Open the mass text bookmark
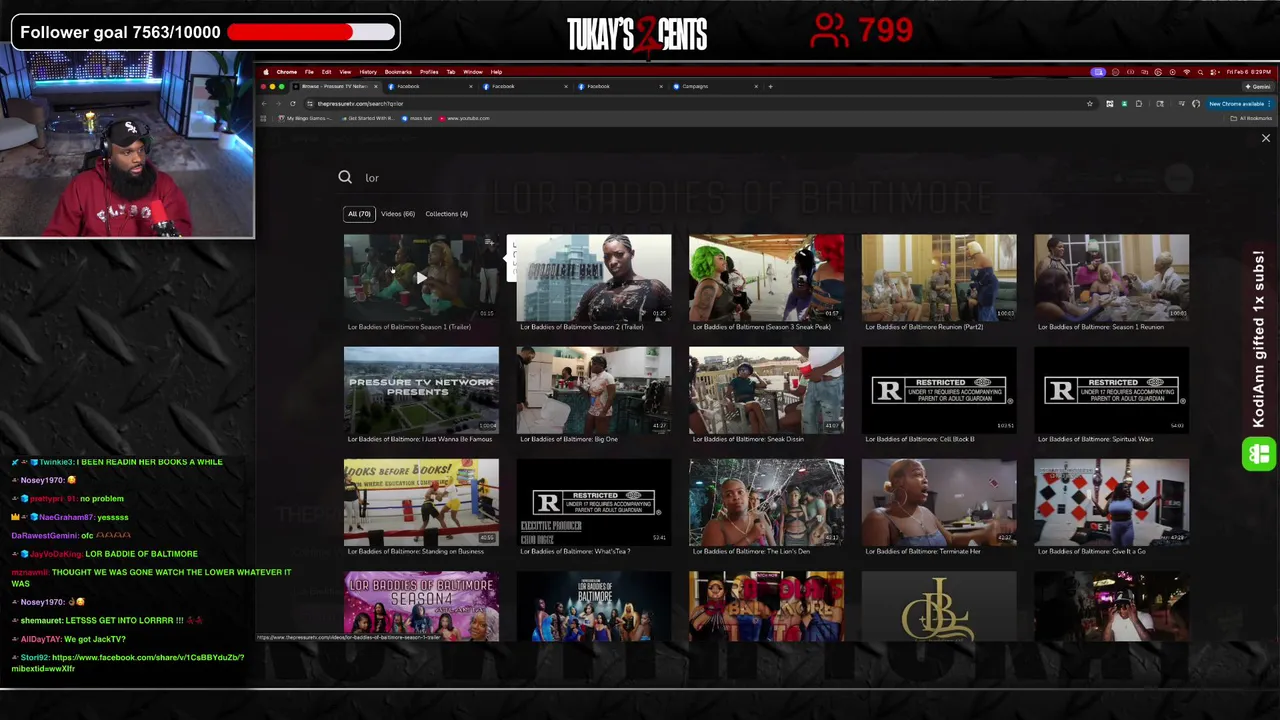Image resolution: width=1280 pixels, height=720 pixels. pyautogui.click(x=416, y=118)
